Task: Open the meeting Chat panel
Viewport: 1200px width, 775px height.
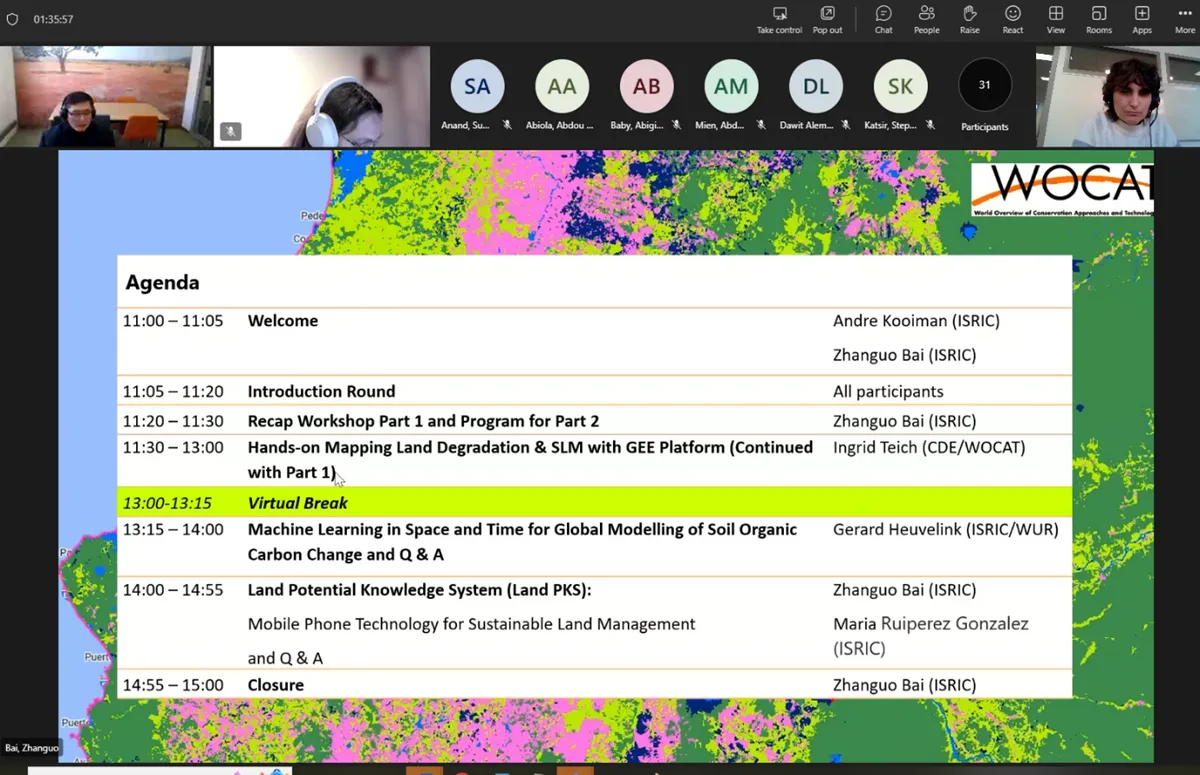Action: point(883,19)
